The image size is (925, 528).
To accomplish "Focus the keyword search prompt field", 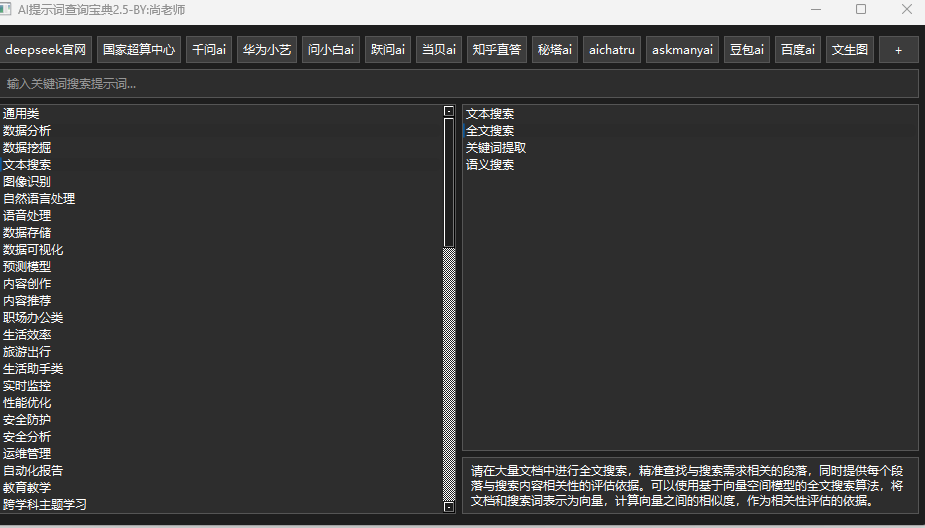I will point(459,84).
